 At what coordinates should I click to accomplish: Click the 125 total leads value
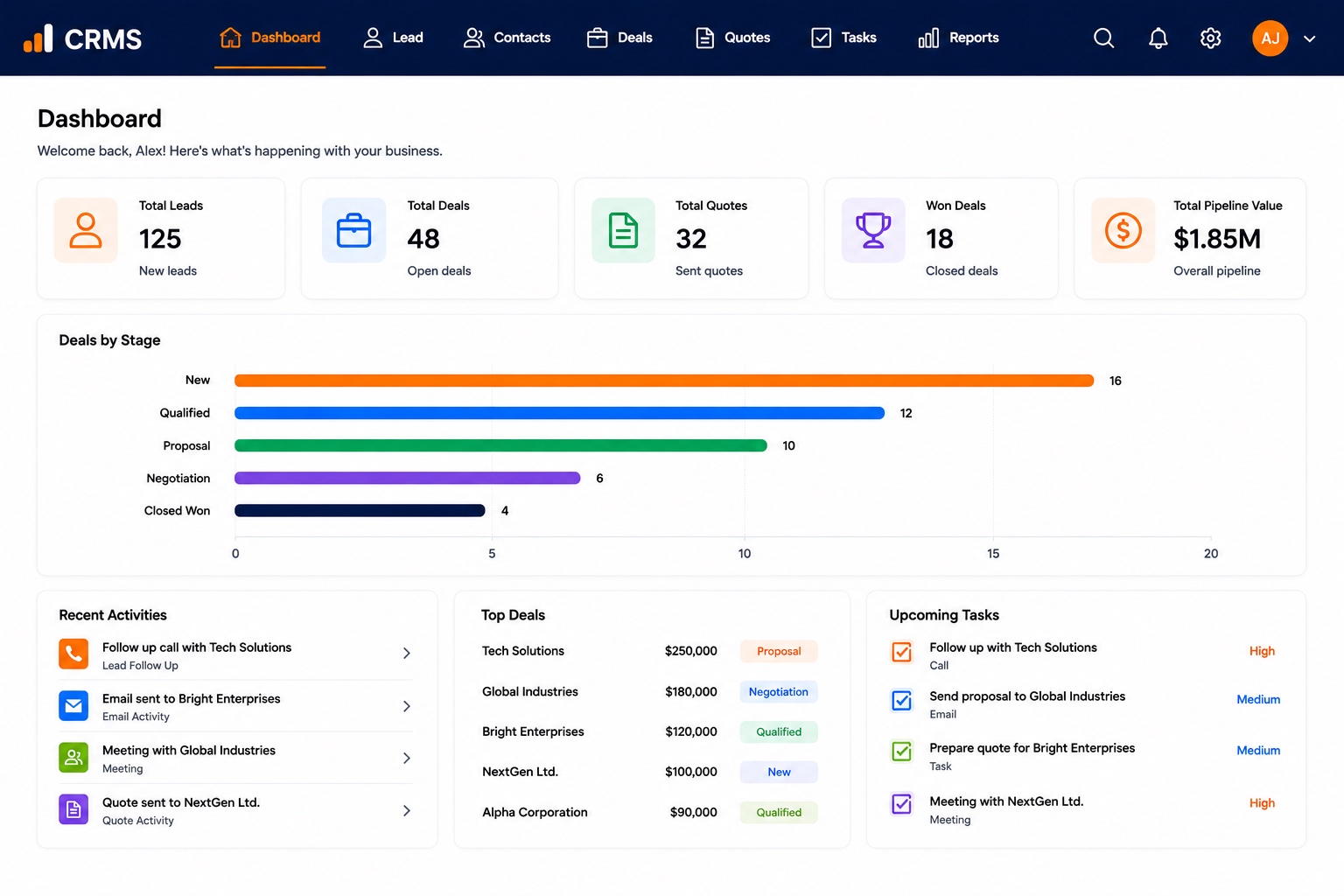pos(160,238)
